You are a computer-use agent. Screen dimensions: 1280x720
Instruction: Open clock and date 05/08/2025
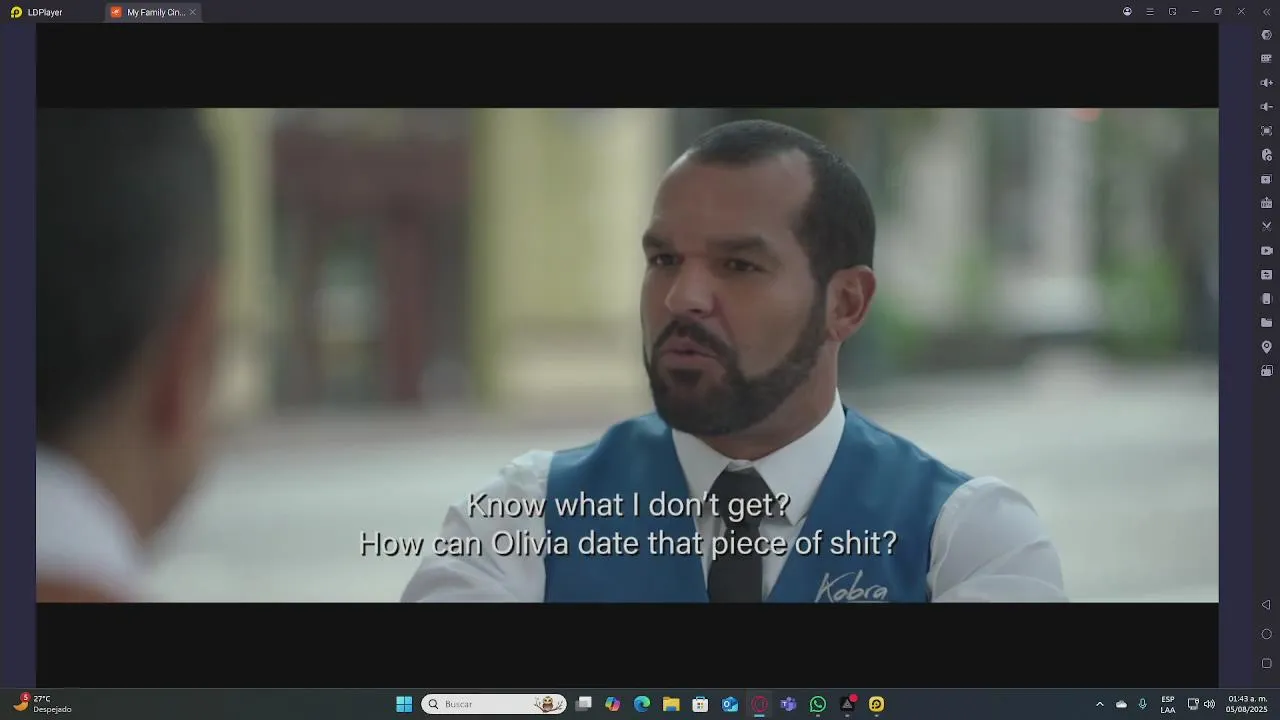(x=1247, y=704)
